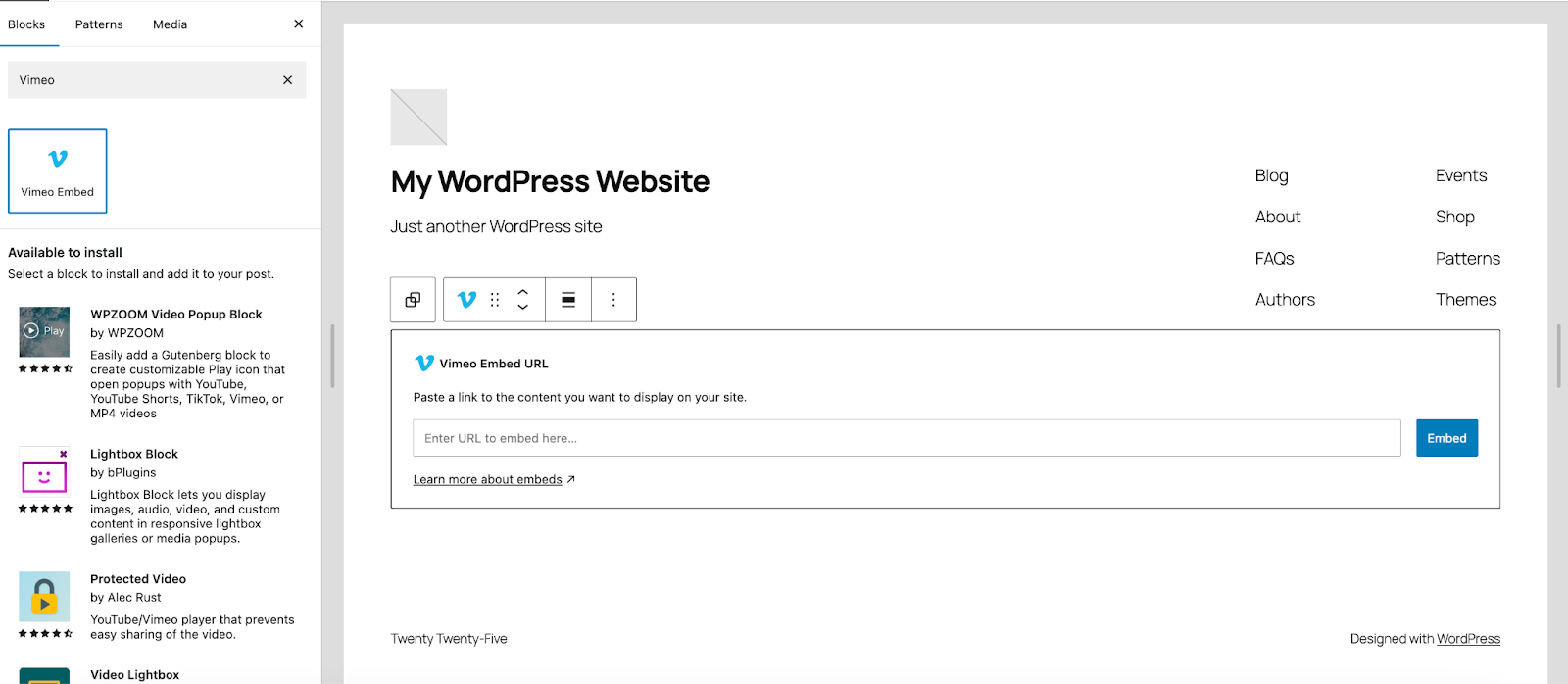The height and width of the screenshot is (684, 1568).
Task: Click the Lightbox Block title
Action: coord(134,454)
